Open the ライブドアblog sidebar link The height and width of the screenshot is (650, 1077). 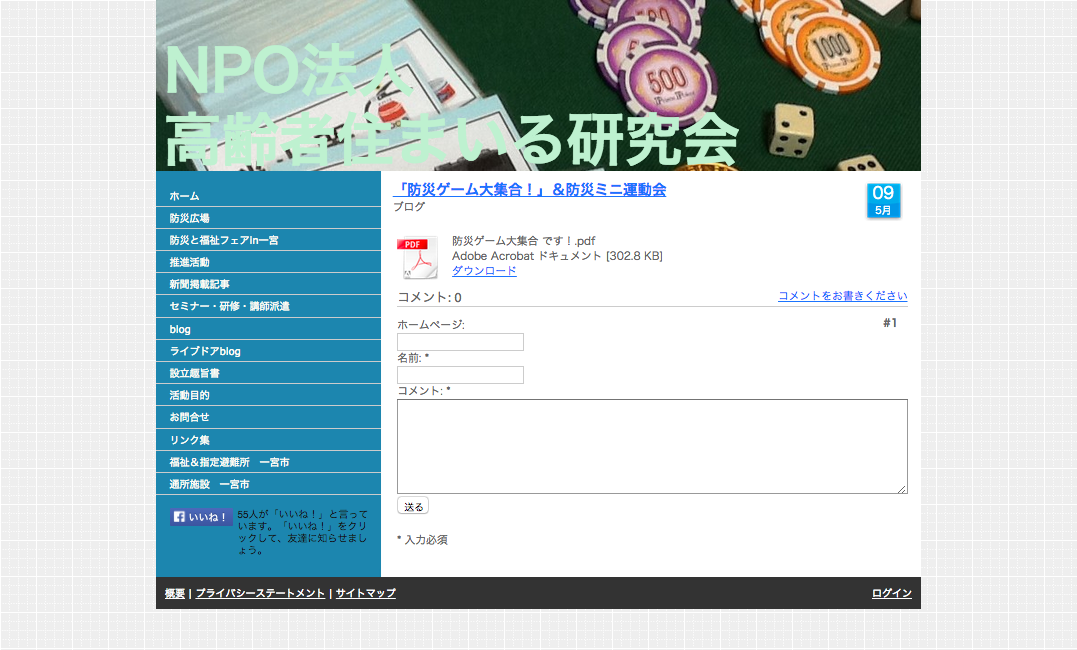coord(205,351)
